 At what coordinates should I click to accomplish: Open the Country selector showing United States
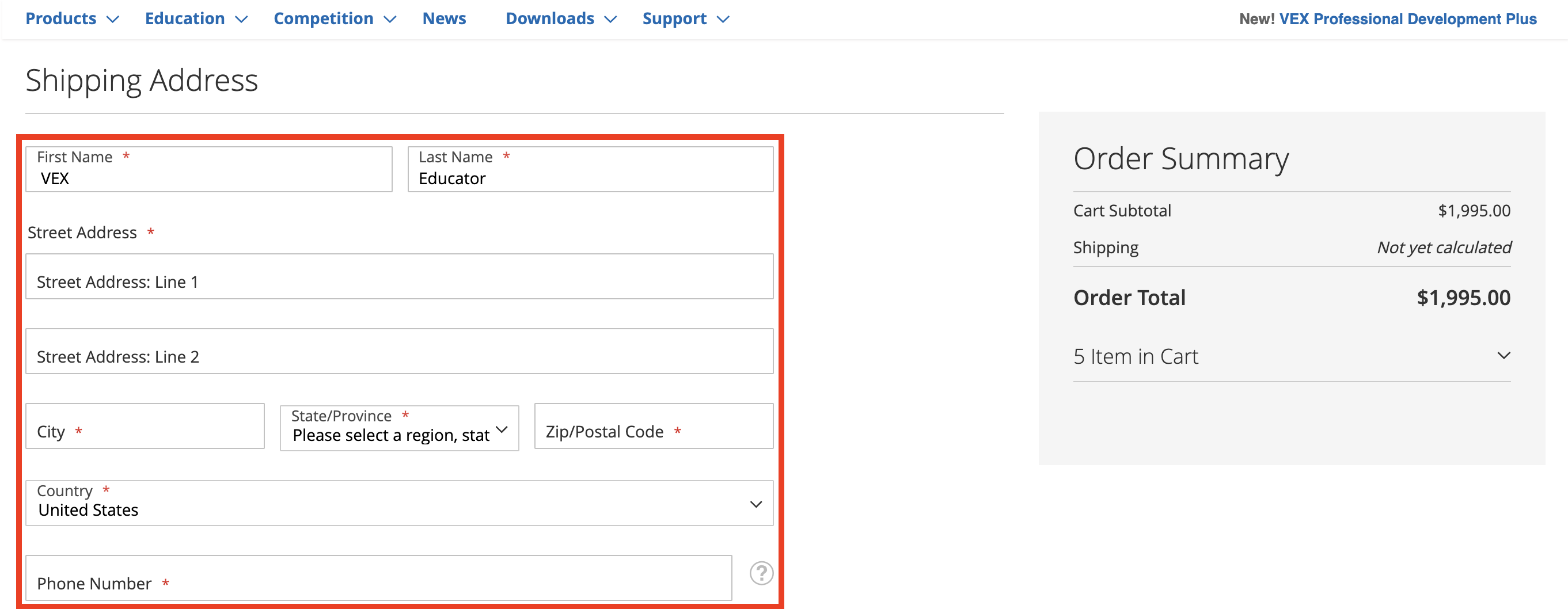tap(398, 503)
